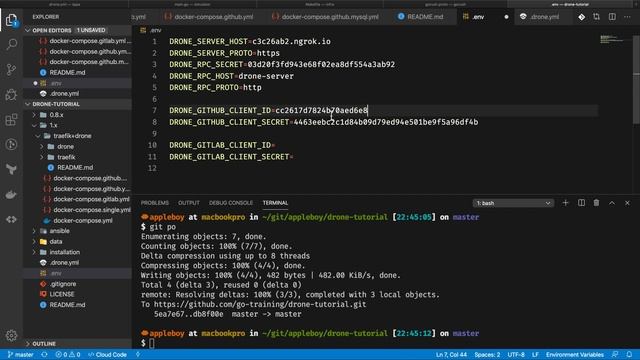Switch to the PROBLEMS panel tab

point(154,203)
